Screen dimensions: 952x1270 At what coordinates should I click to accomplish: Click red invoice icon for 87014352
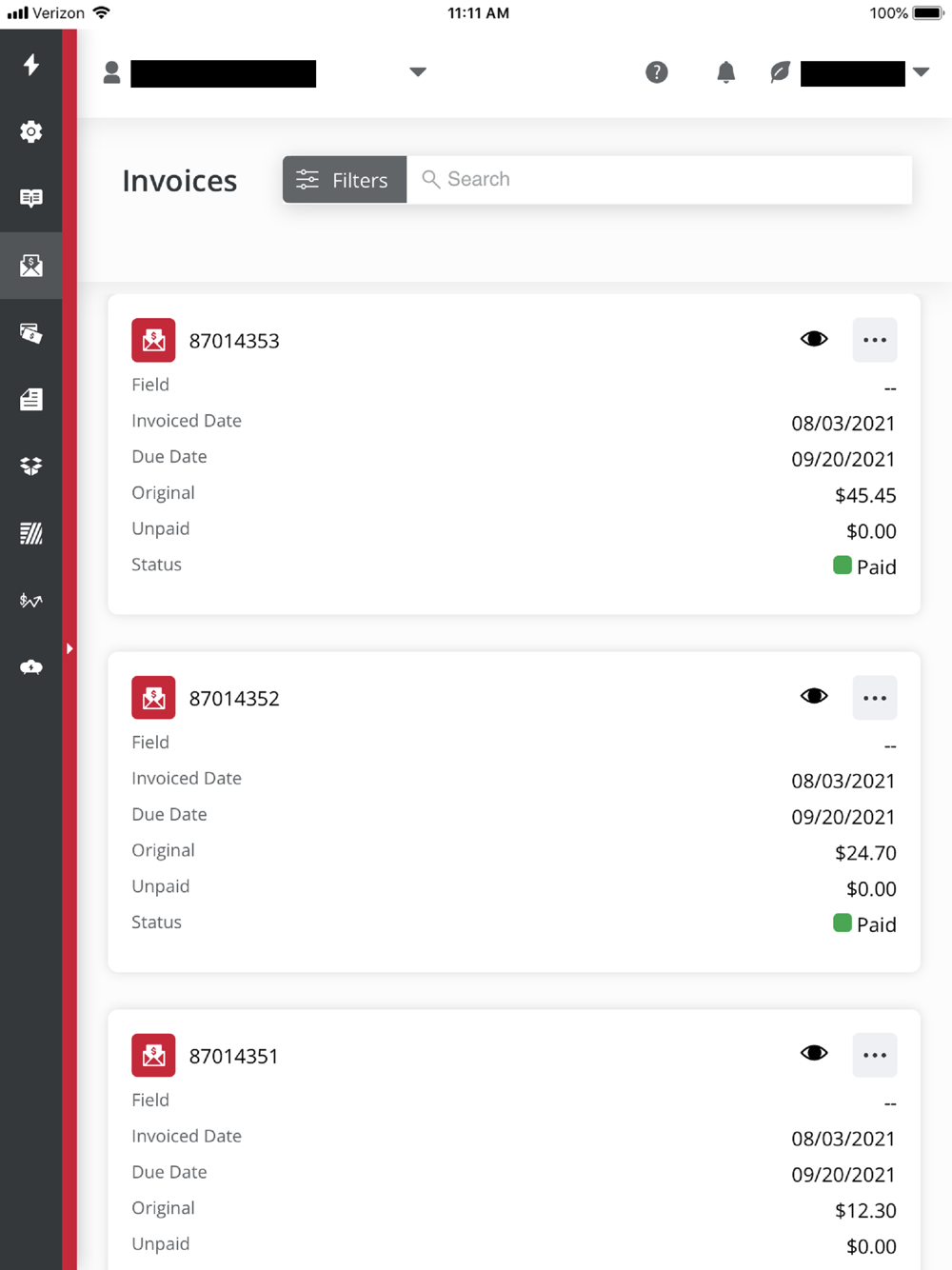153,698
